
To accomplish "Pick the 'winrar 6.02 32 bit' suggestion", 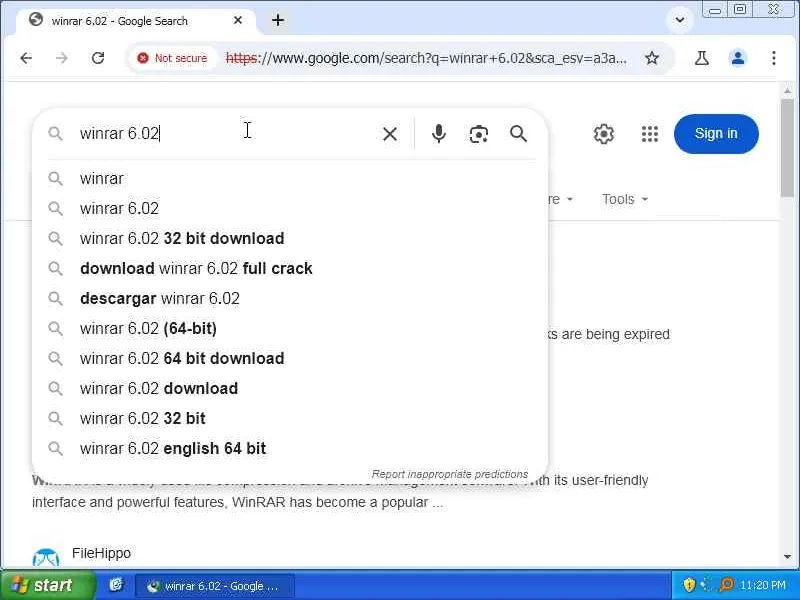I will [x=290, y=418].
